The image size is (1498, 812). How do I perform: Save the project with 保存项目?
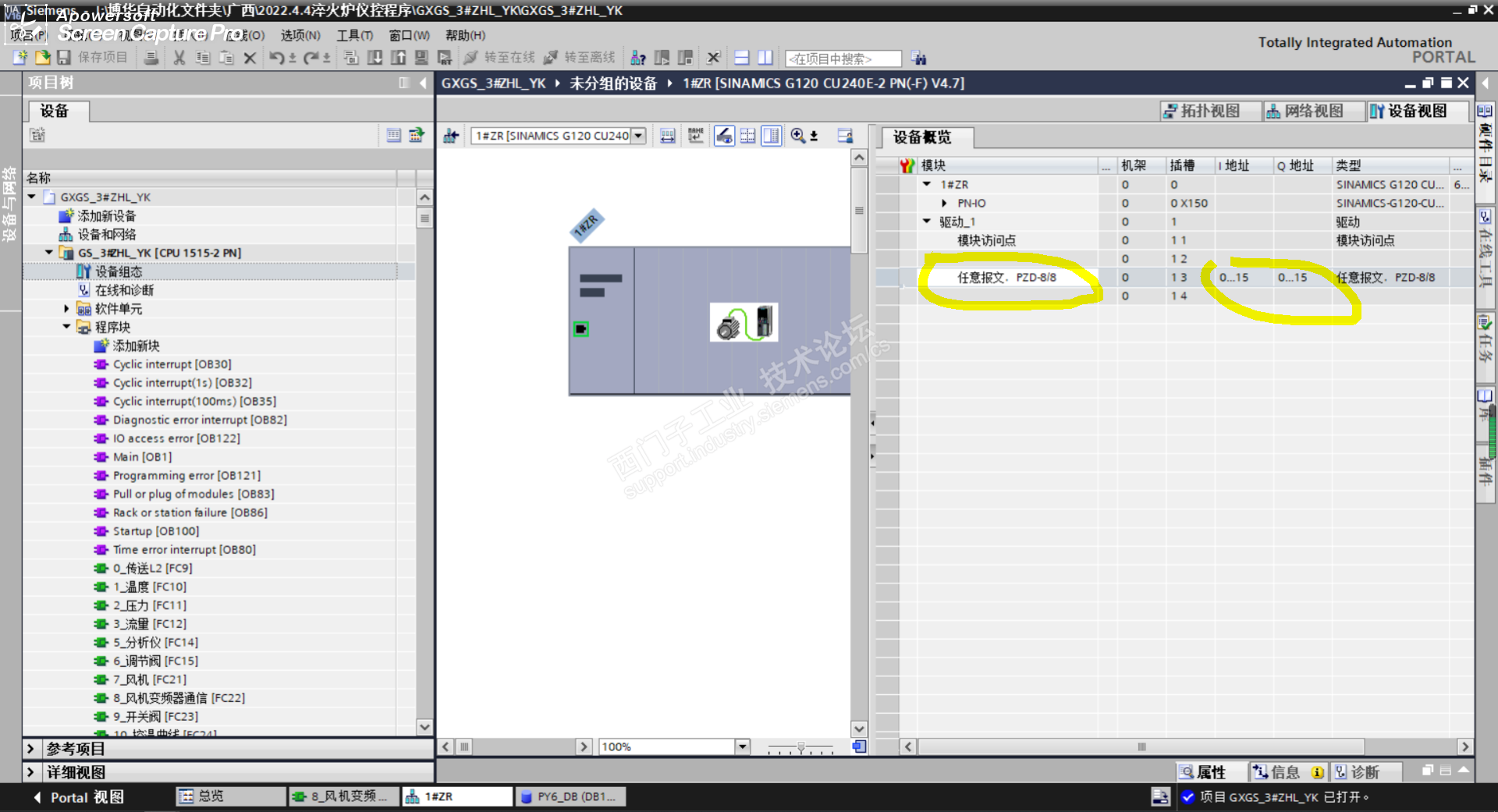pyautogui.click(x=92, y=58)
